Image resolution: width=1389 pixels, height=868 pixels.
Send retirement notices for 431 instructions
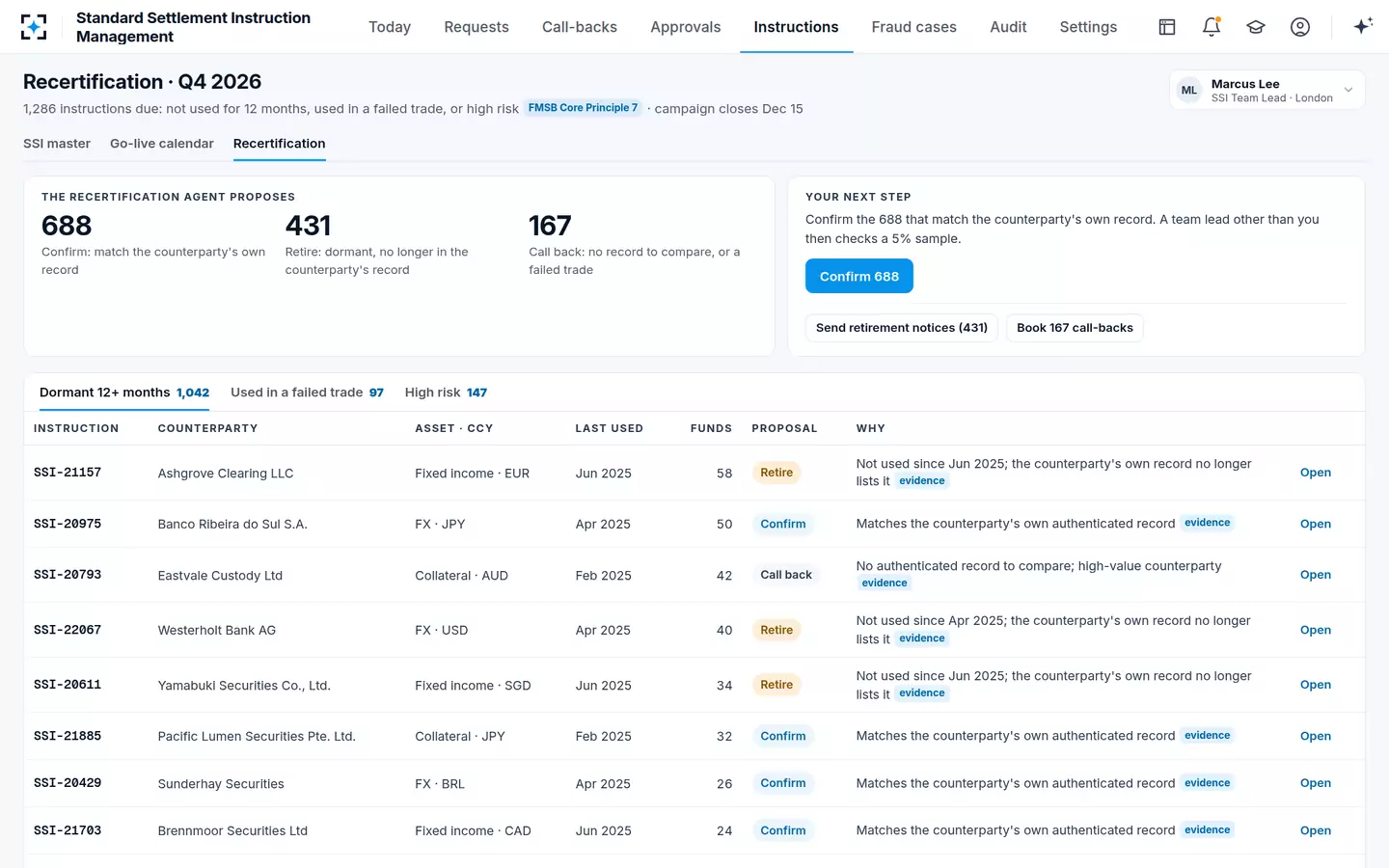coord(902,328)
